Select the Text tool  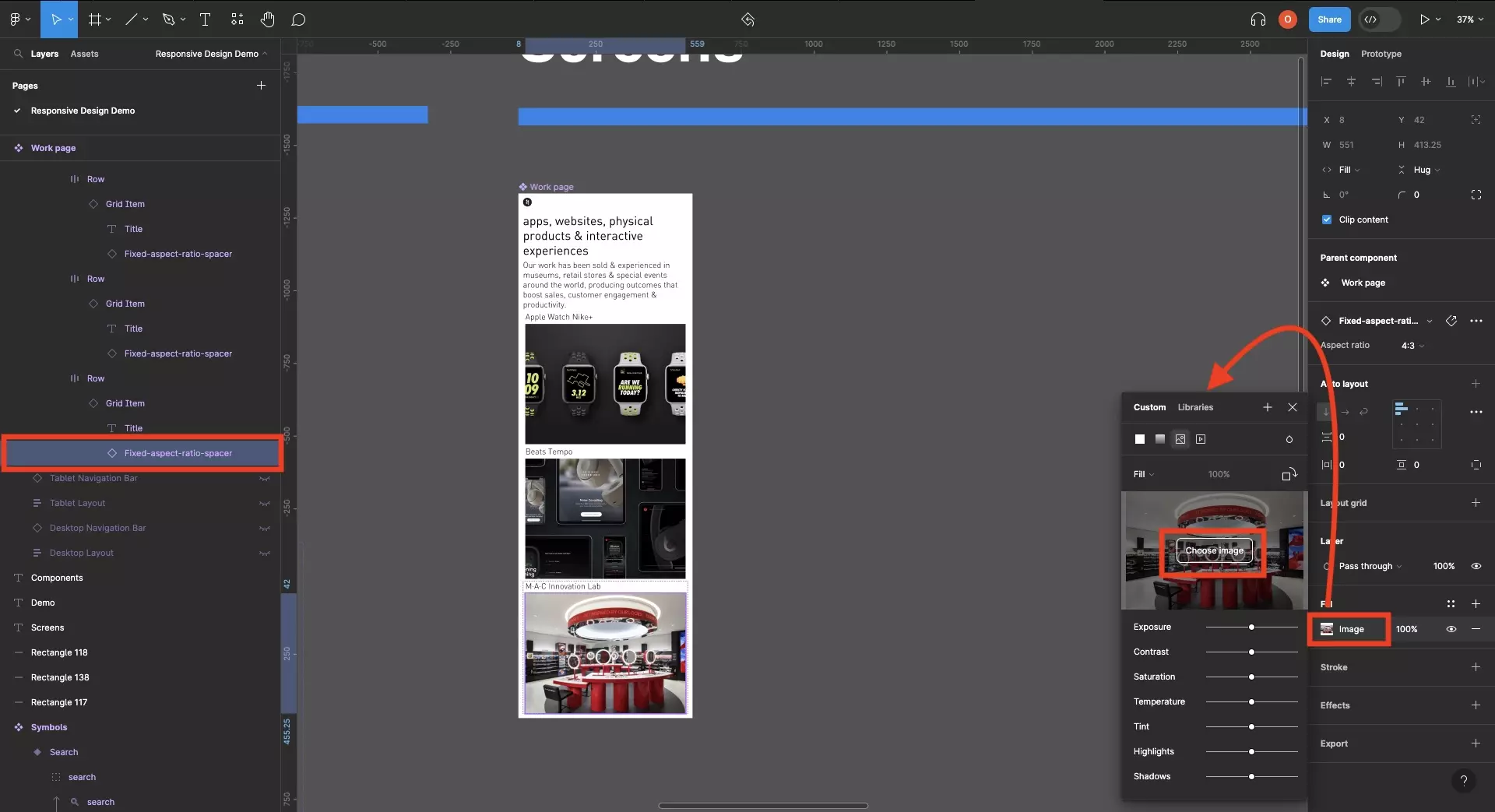206,19
